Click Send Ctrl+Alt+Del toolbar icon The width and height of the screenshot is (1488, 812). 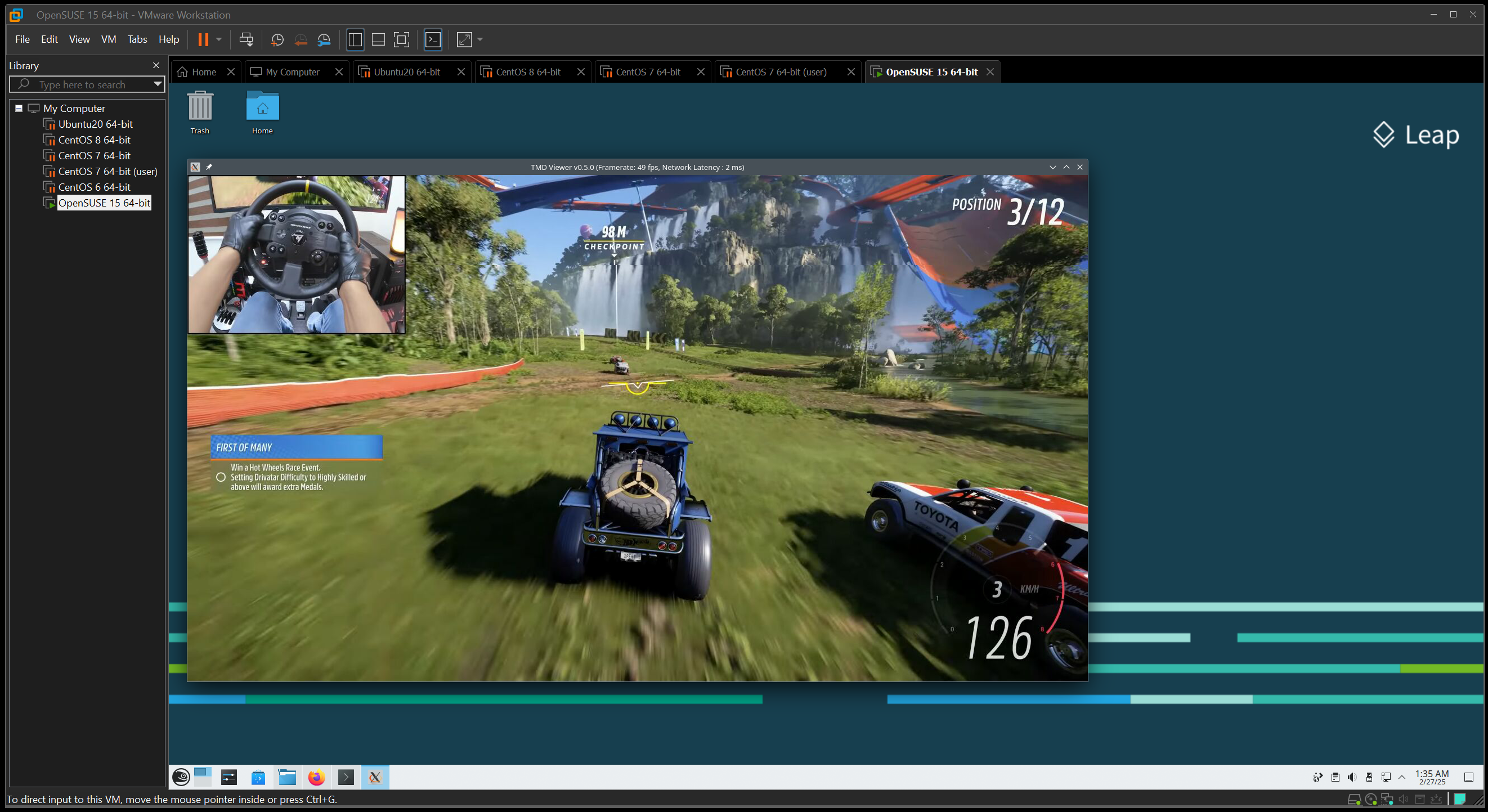246,39
